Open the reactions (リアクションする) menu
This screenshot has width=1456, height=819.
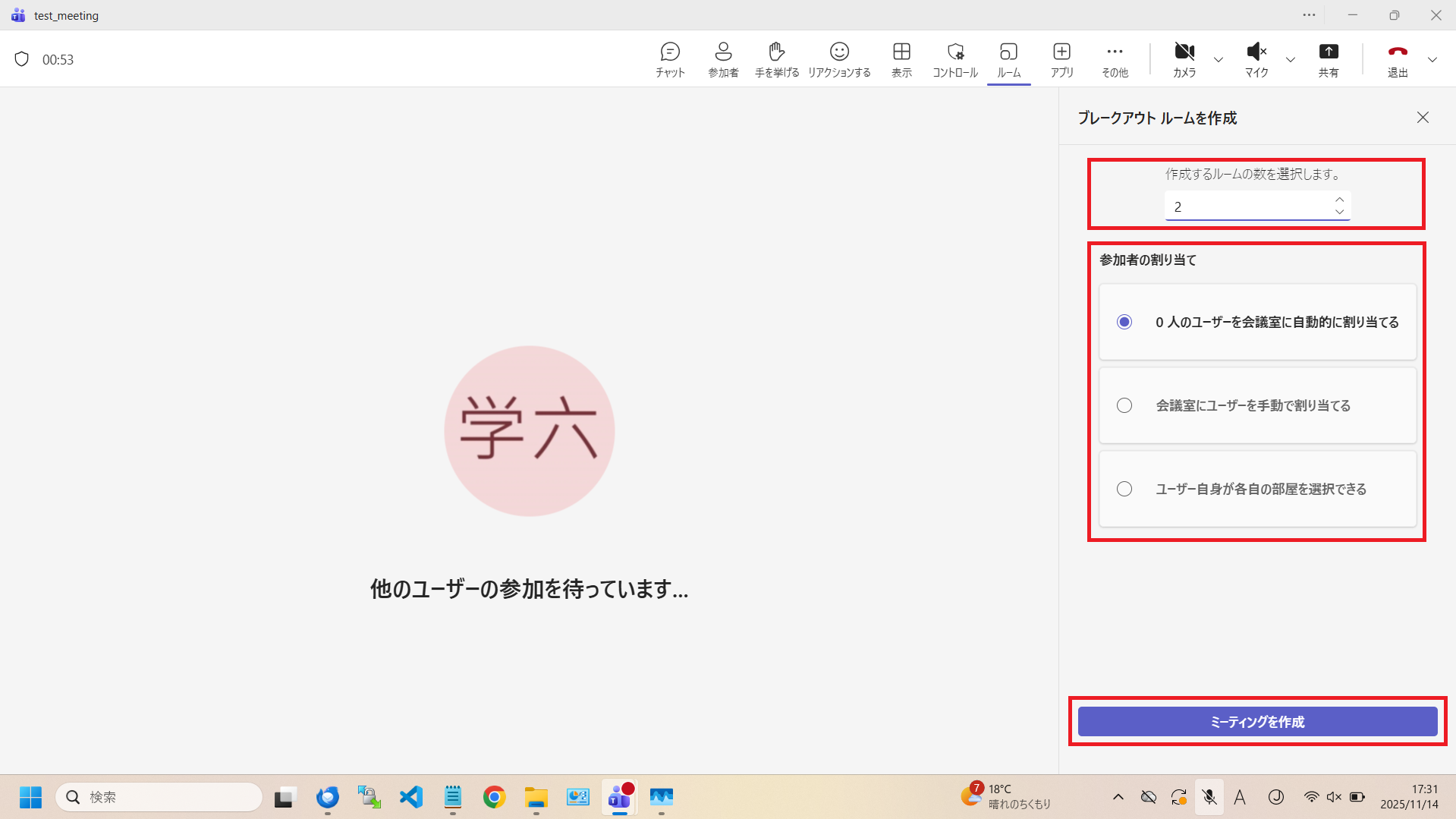tap(838, 59)
